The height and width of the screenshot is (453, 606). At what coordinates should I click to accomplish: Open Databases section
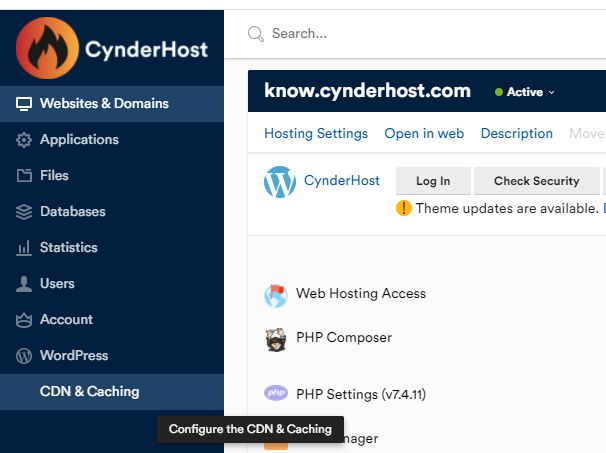coord(112,212)
